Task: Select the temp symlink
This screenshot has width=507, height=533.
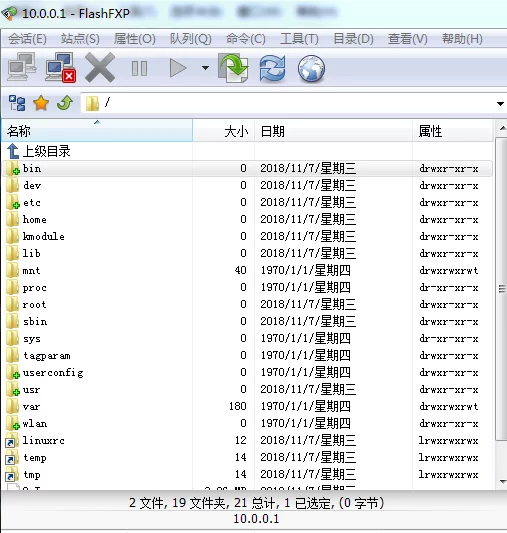Action: point(247,457)
